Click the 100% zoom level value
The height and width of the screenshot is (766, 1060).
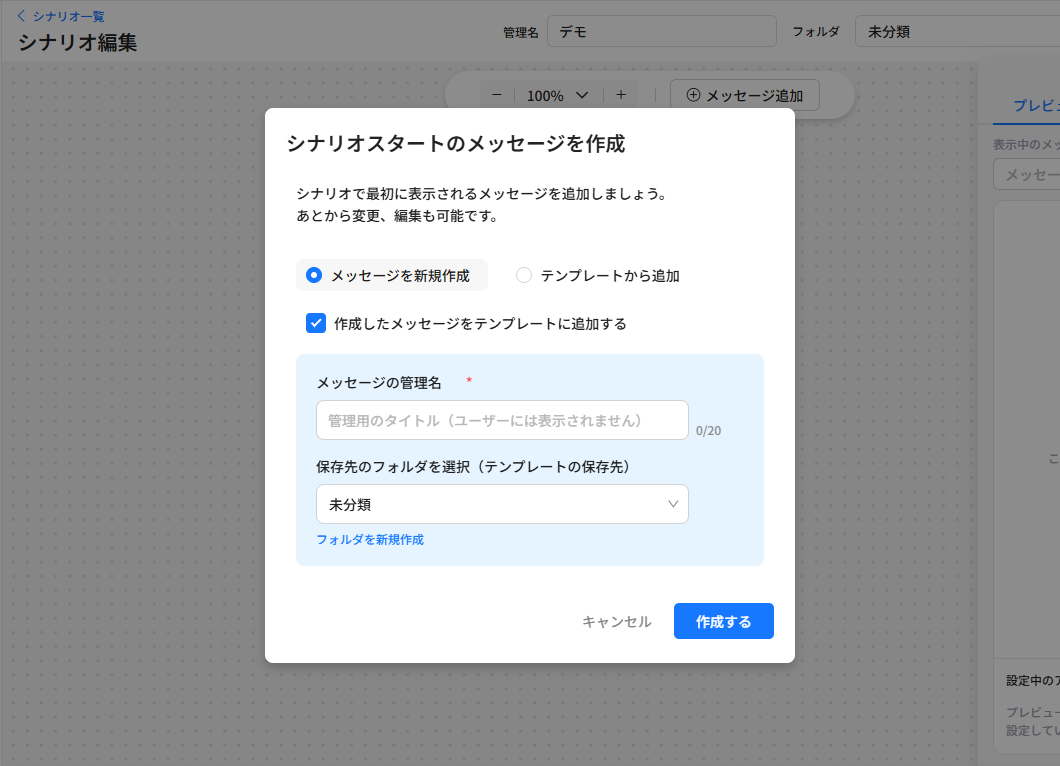click(545, 95)
